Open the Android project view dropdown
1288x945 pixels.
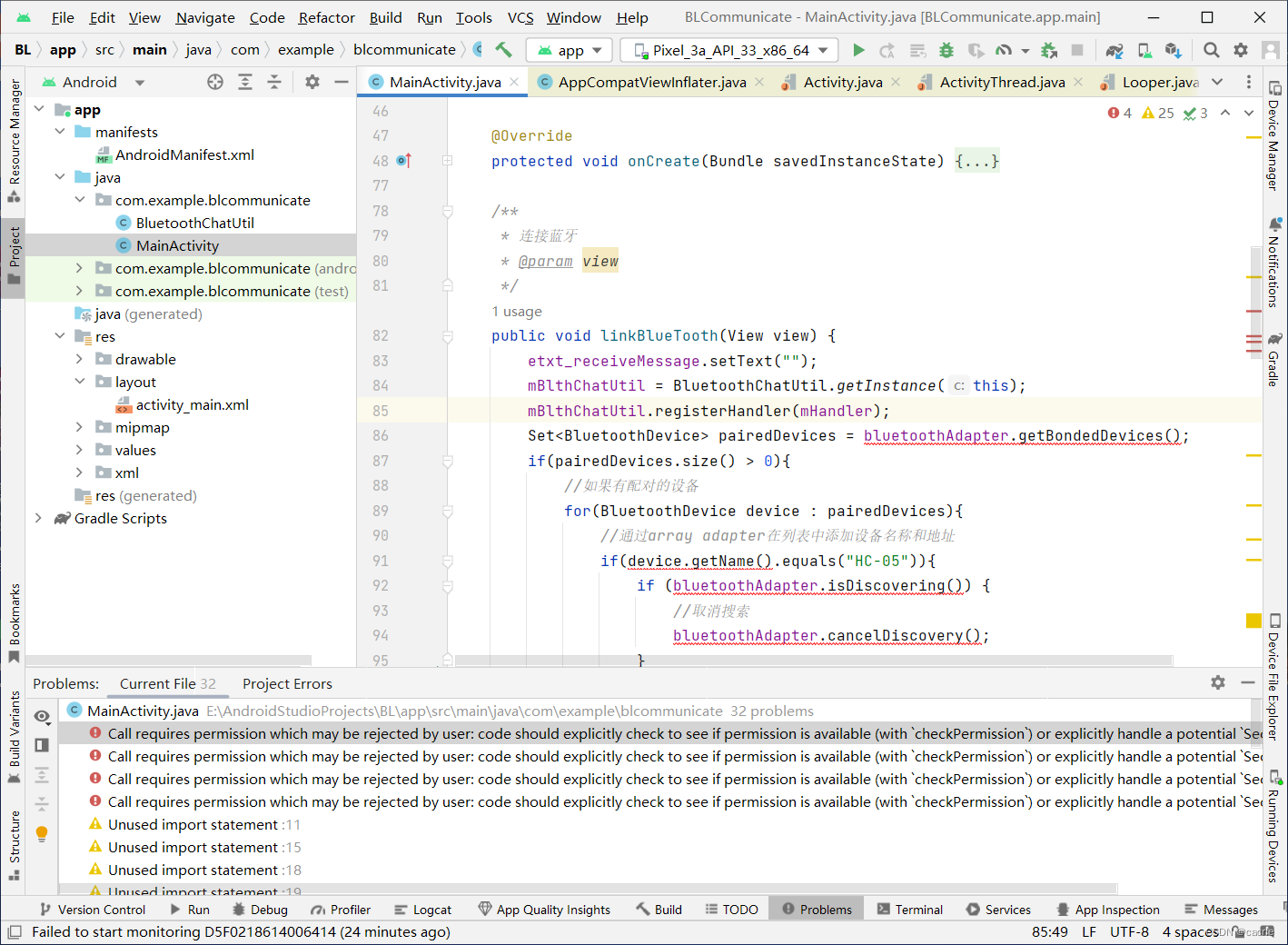[93, 82]
